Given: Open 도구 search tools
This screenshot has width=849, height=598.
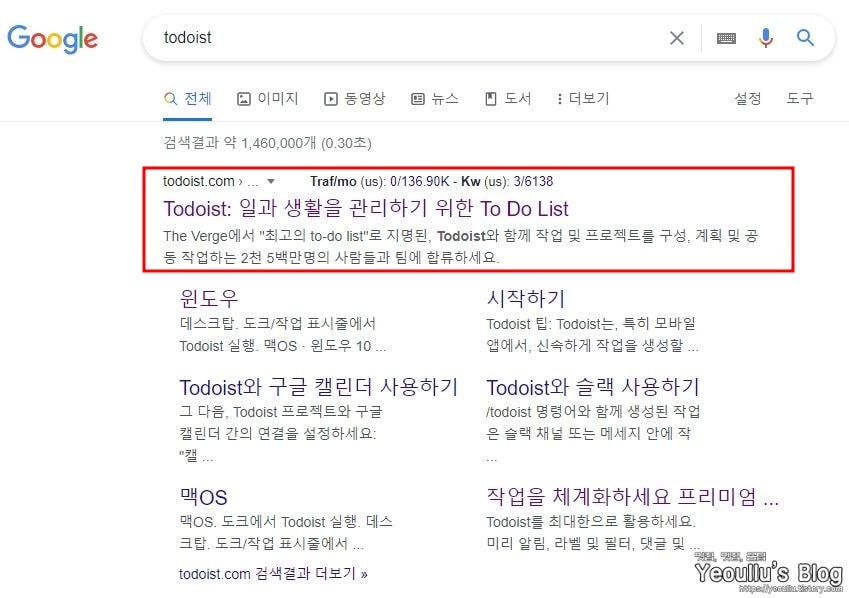Looking at the screenshot, I should (800, 99).
